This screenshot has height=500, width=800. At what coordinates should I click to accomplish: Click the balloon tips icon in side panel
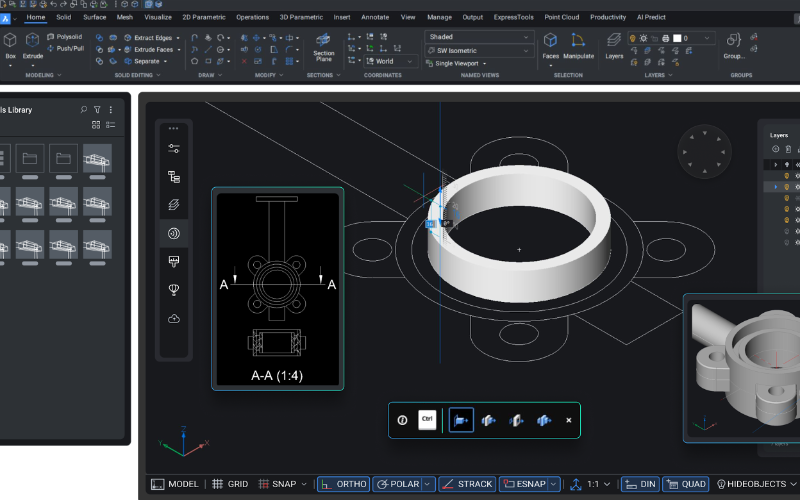174,290
